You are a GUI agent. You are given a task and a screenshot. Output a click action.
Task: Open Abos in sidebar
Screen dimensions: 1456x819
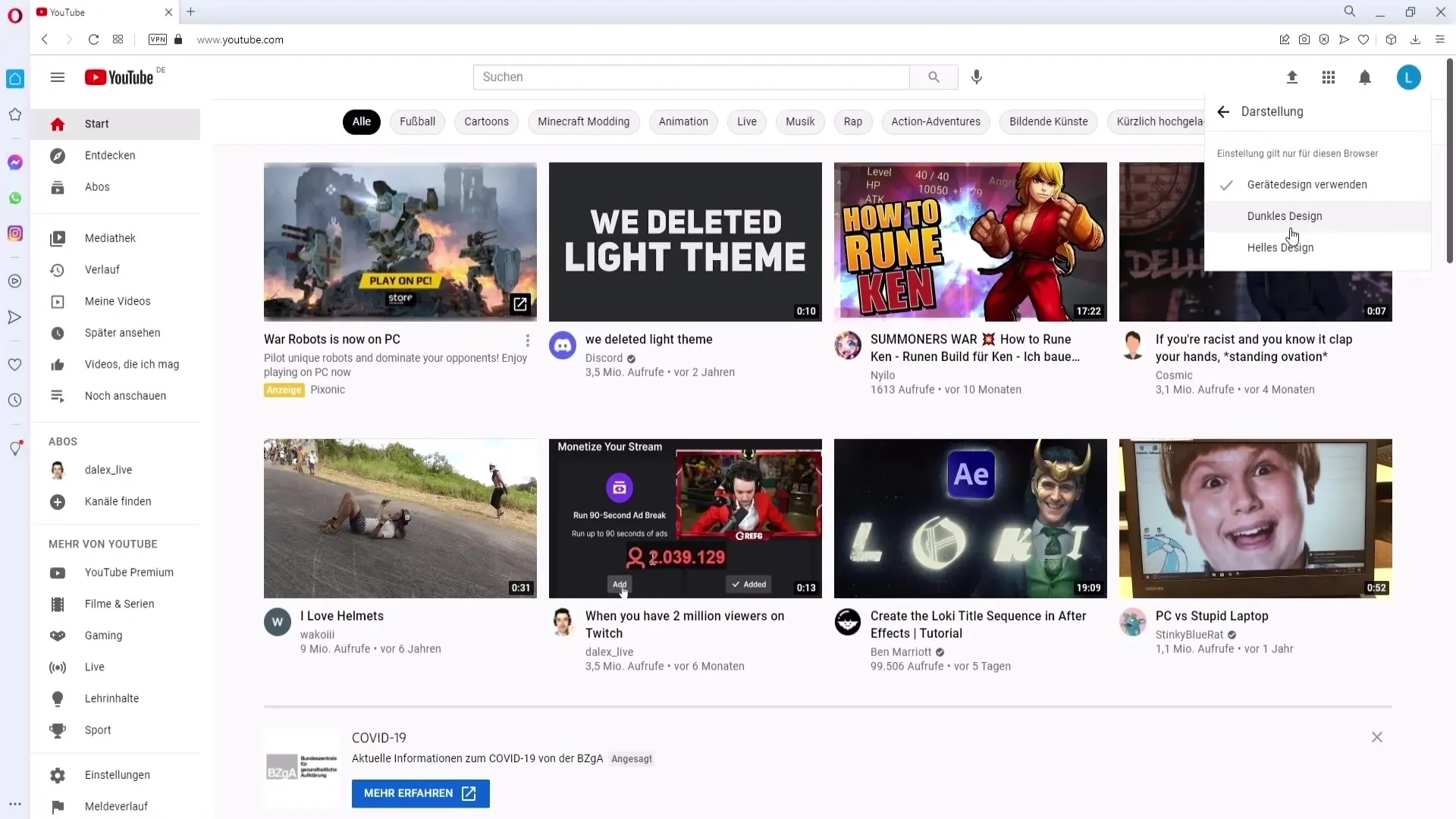click(115, 187)
